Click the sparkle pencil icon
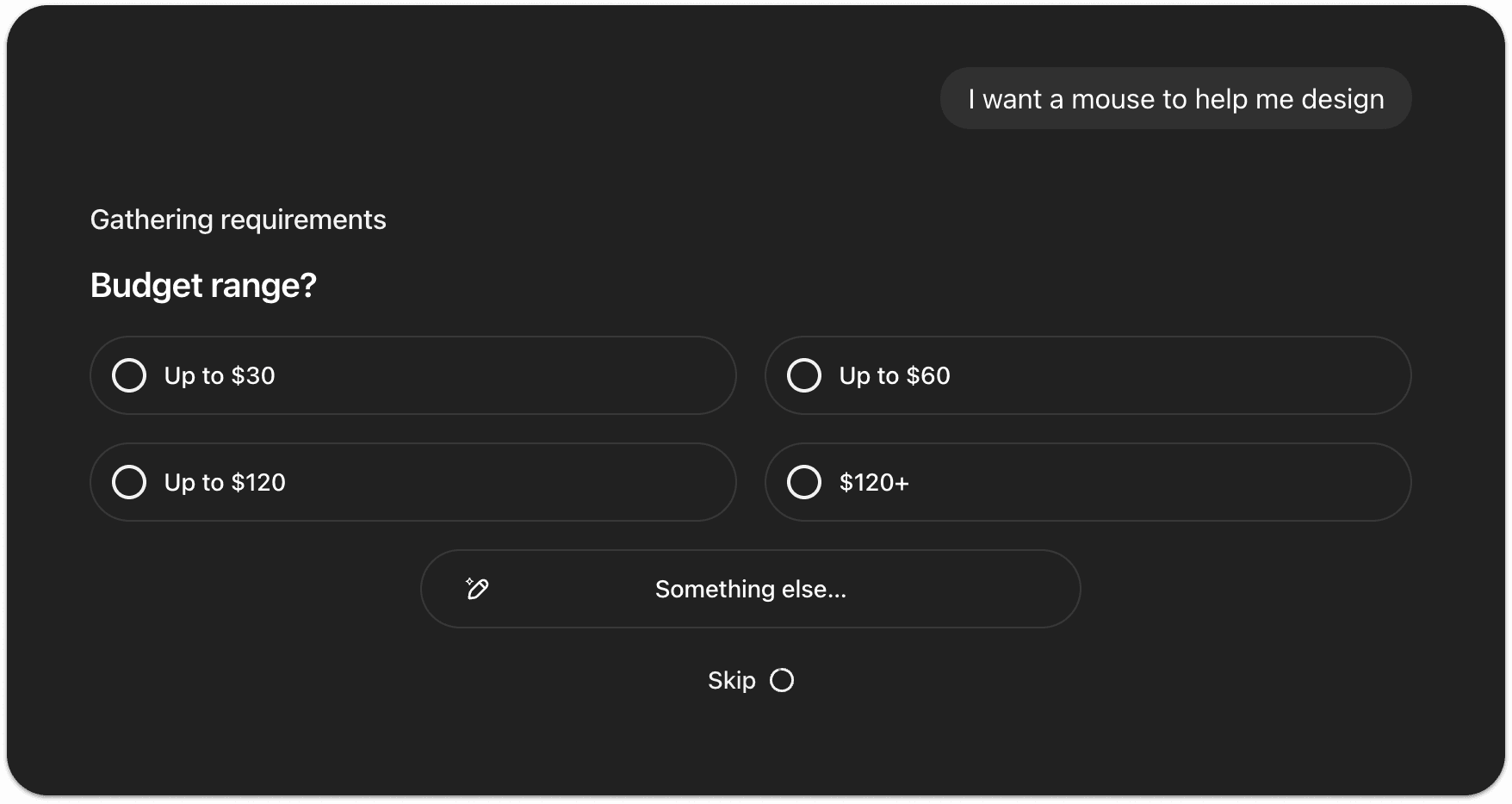The height and width of the screenshot is (804, 1512). point(477,589)
